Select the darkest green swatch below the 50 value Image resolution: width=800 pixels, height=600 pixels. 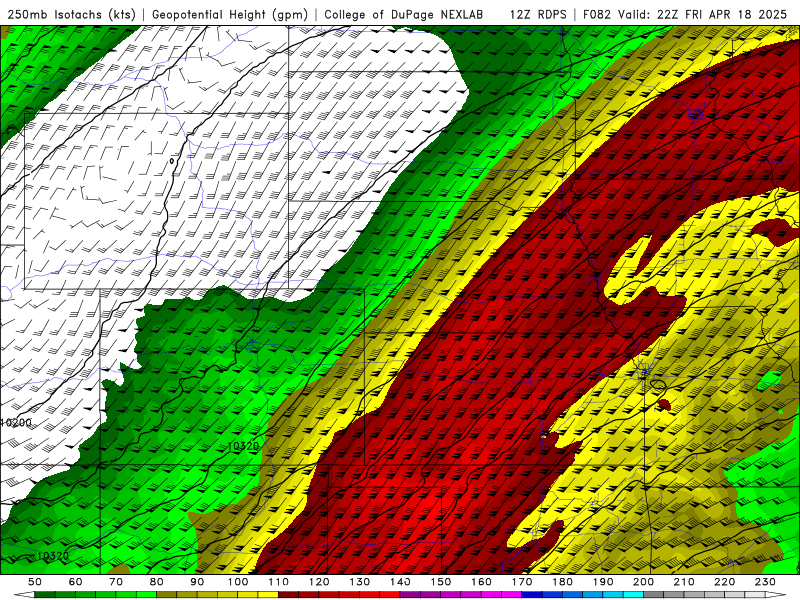click(x=44, y=595)
